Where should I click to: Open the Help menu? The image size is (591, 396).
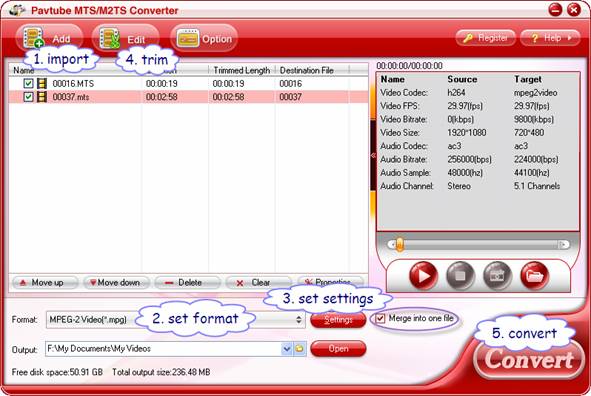[550, 38]
